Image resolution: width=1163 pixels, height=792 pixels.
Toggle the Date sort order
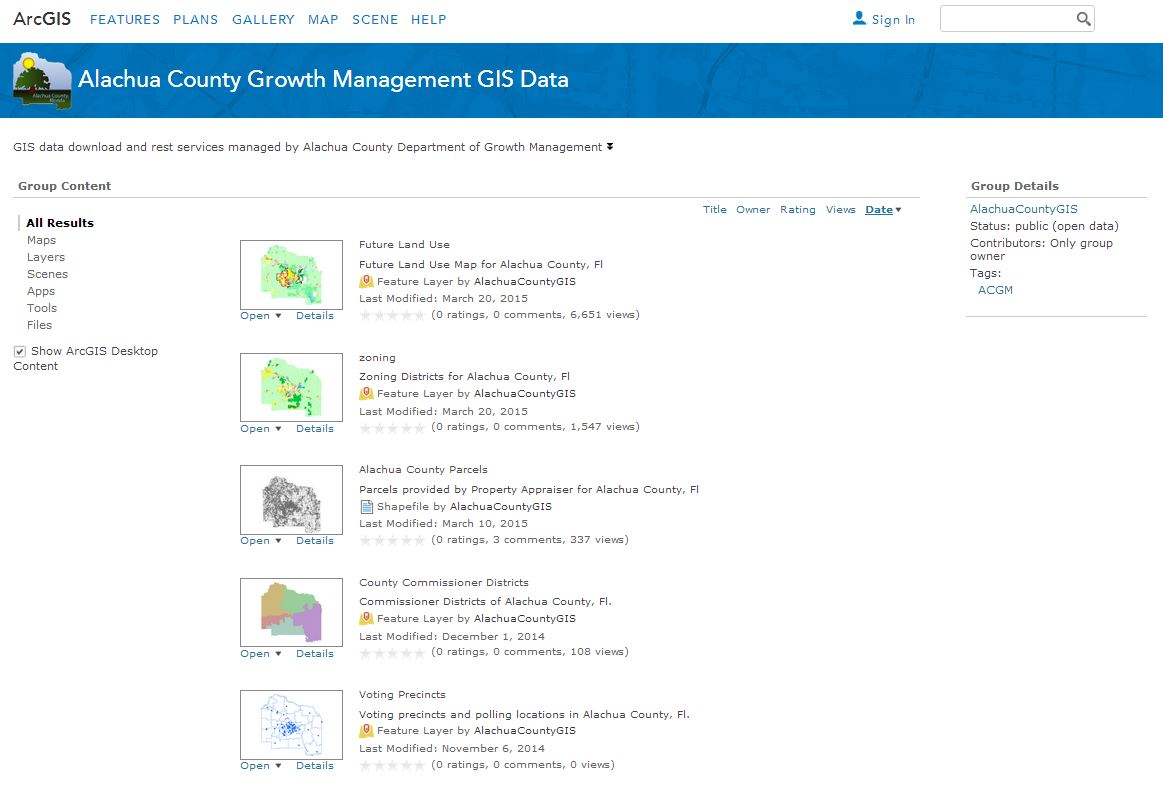pos(883,210)
